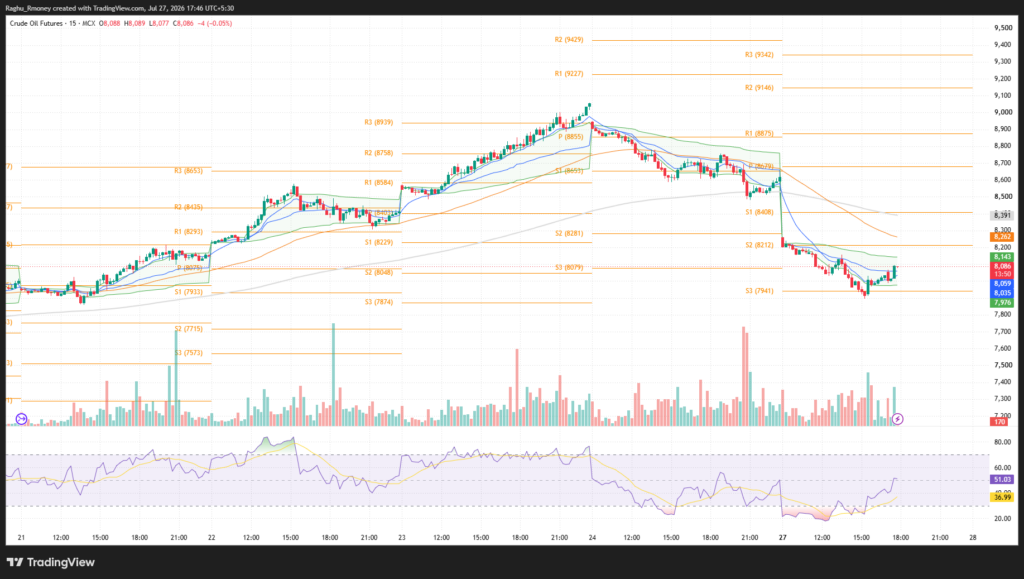The height and width of the screenshot is (579, 1024).
Task: Click the R2 (9429) pivot label
Action: coord(569,40)
